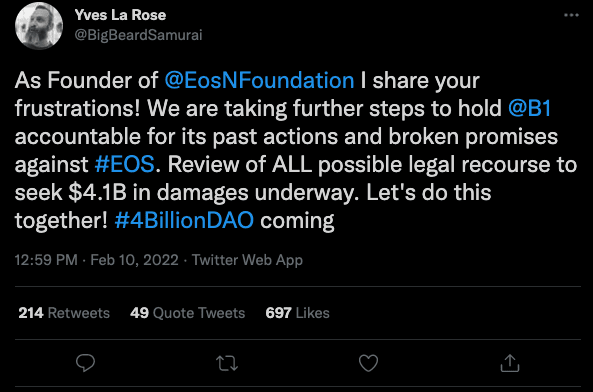This screenshot has height=392, width=593.
Task: Click the 12:59 PM timestamp
Action: click(x=46, y=260)
